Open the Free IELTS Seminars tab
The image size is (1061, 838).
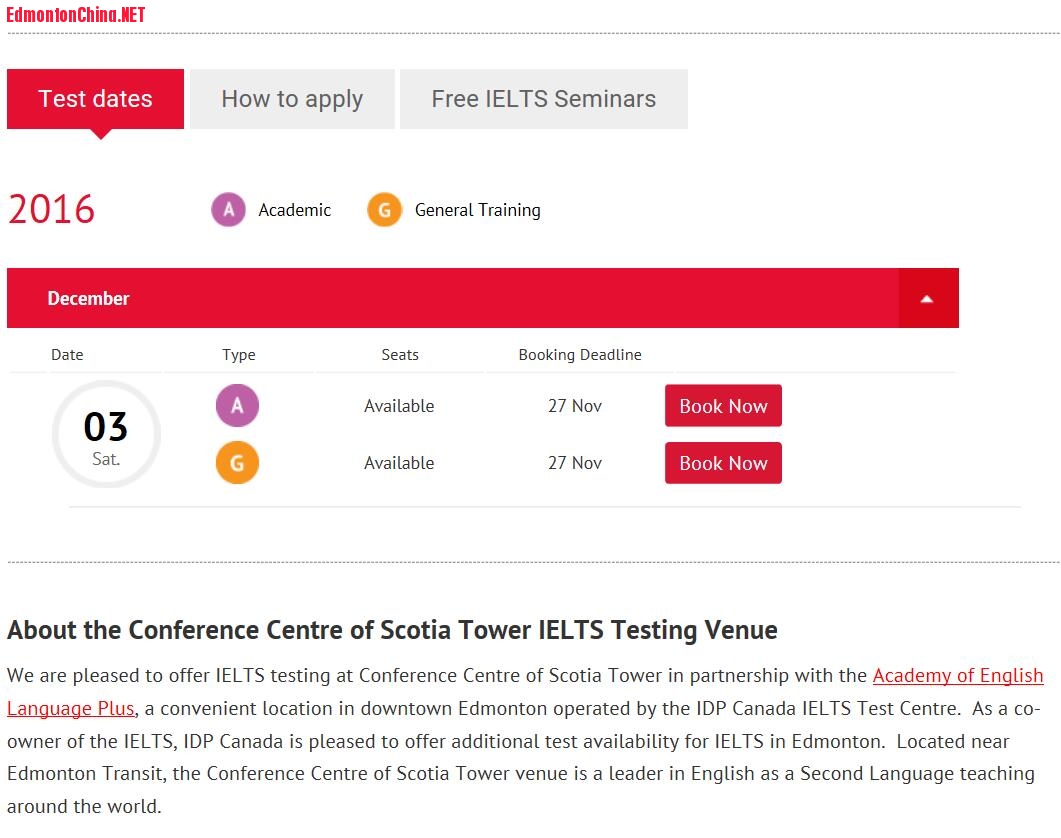coord(543,99)
